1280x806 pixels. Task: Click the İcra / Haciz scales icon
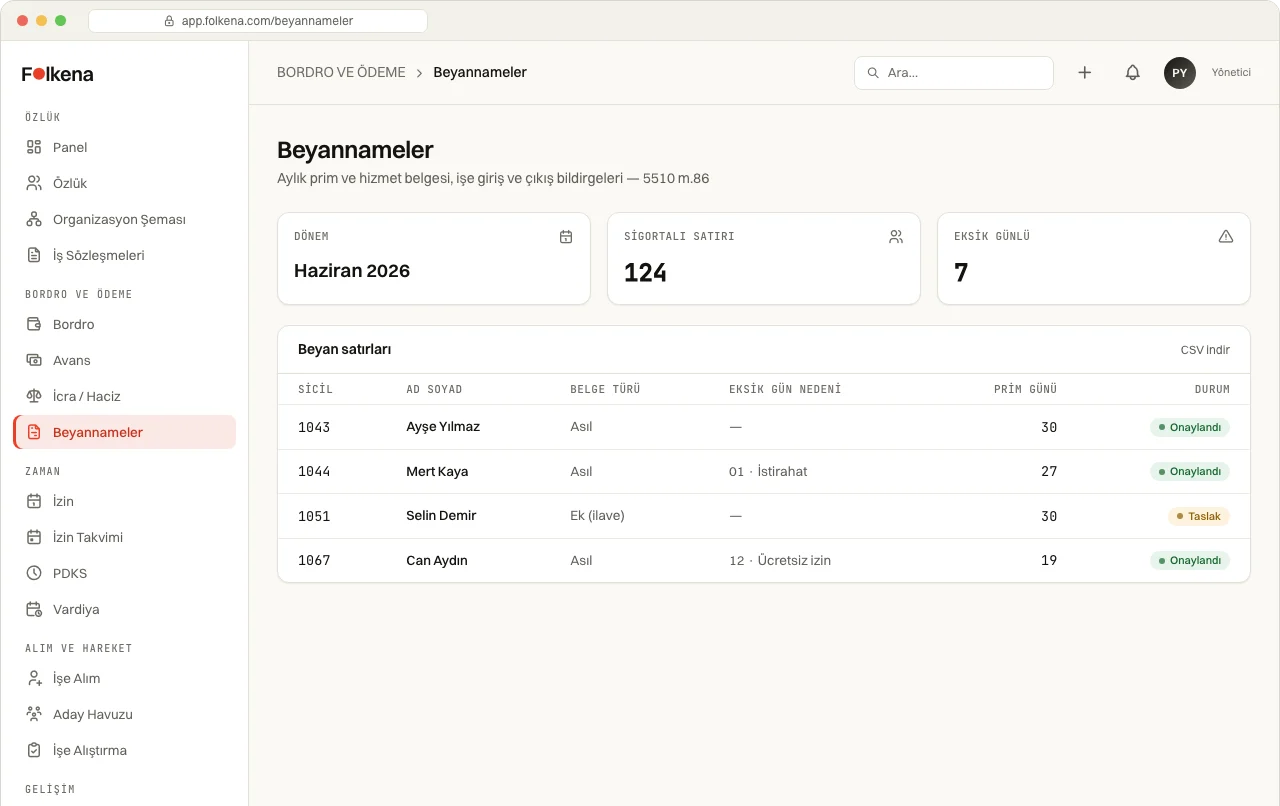click(34, 396)
